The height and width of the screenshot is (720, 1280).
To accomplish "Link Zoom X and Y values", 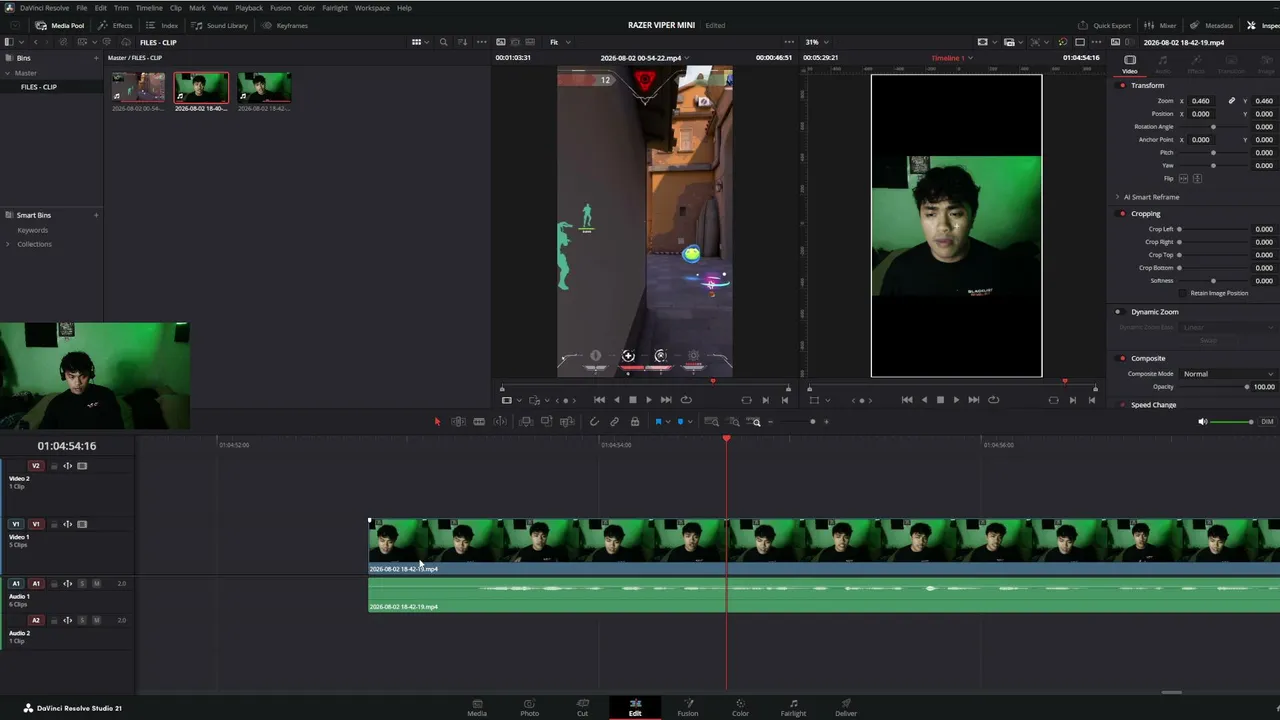I will tap(1232, 101).
